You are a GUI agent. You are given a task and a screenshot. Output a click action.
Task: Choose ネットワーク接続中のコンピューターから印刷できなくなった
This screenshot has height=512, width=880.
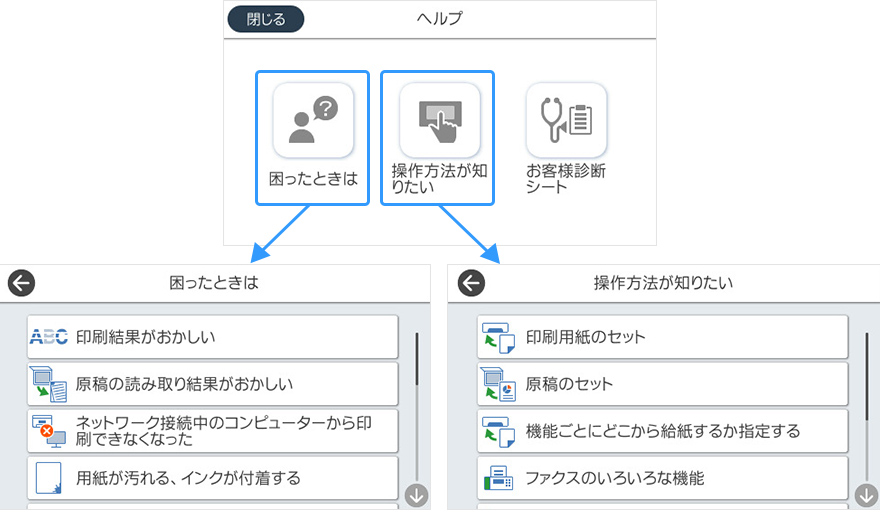point(212,431)
